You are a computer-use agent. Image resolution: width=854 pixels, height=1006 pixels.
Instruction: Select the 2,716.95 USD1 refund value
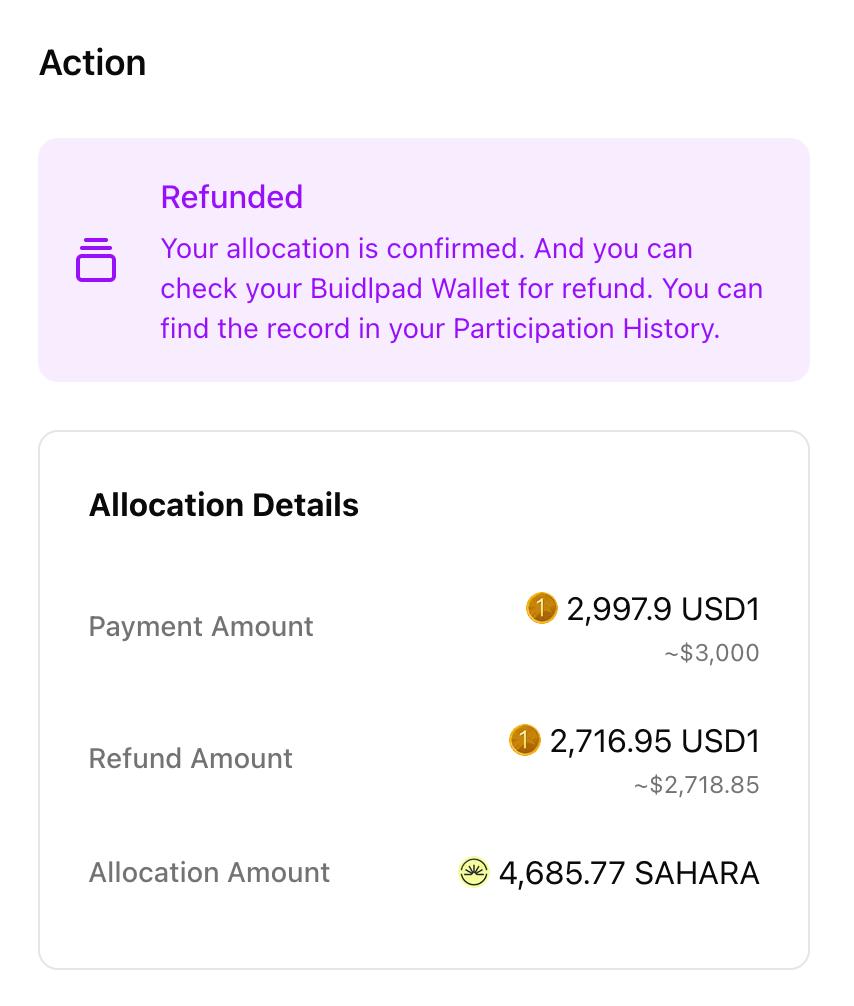[654, 741]
